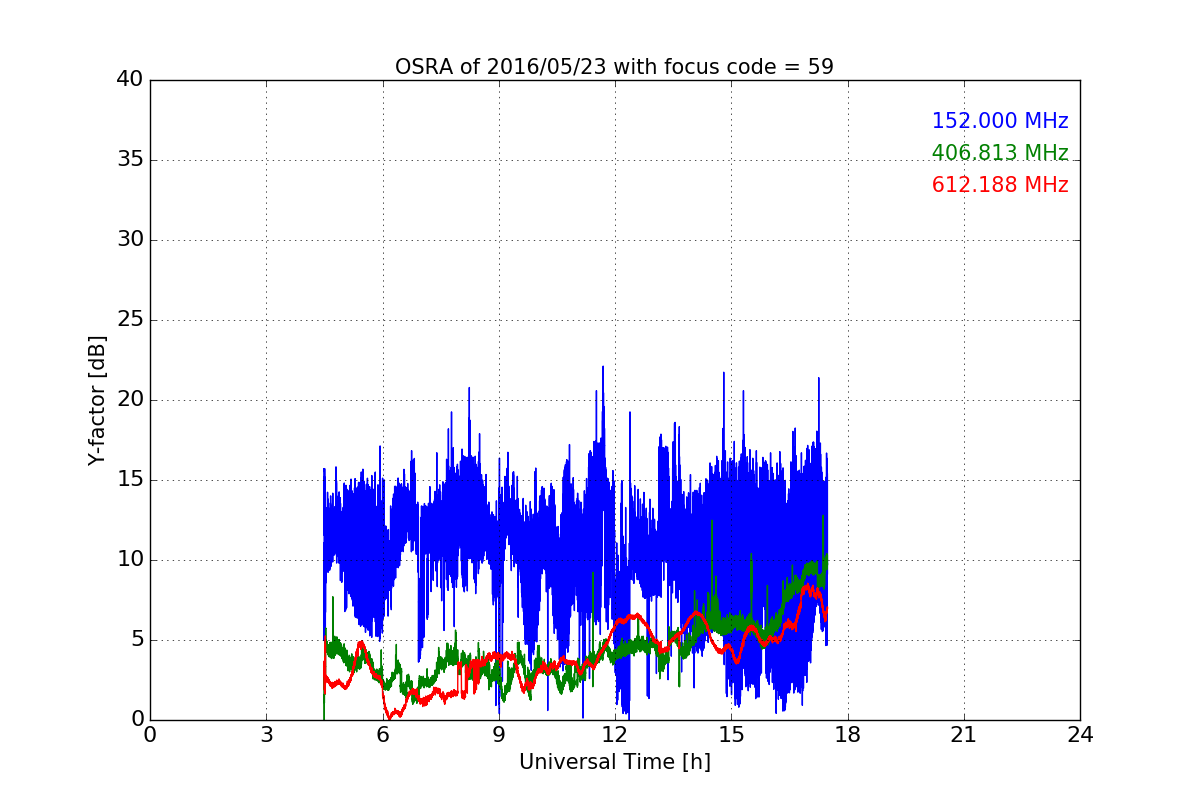Click the x-axis tick label 21

click(963, 735)
